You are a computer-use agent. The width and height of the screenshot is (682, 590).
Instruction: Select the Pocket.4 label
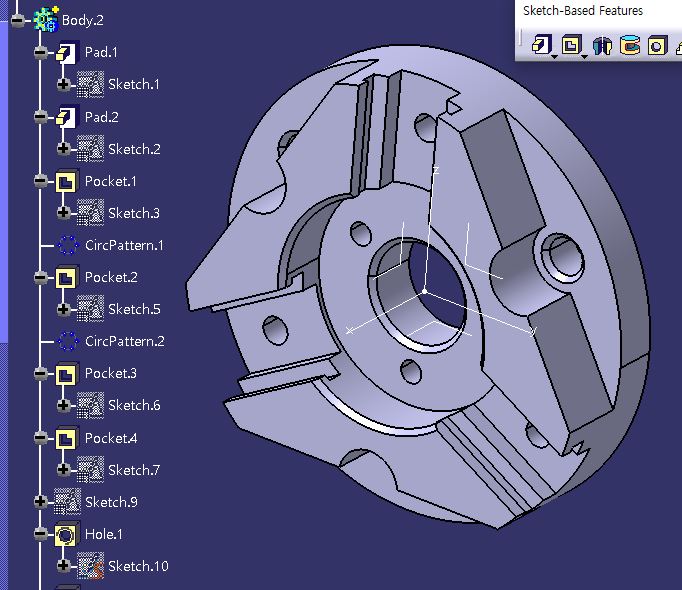(111, 438)
